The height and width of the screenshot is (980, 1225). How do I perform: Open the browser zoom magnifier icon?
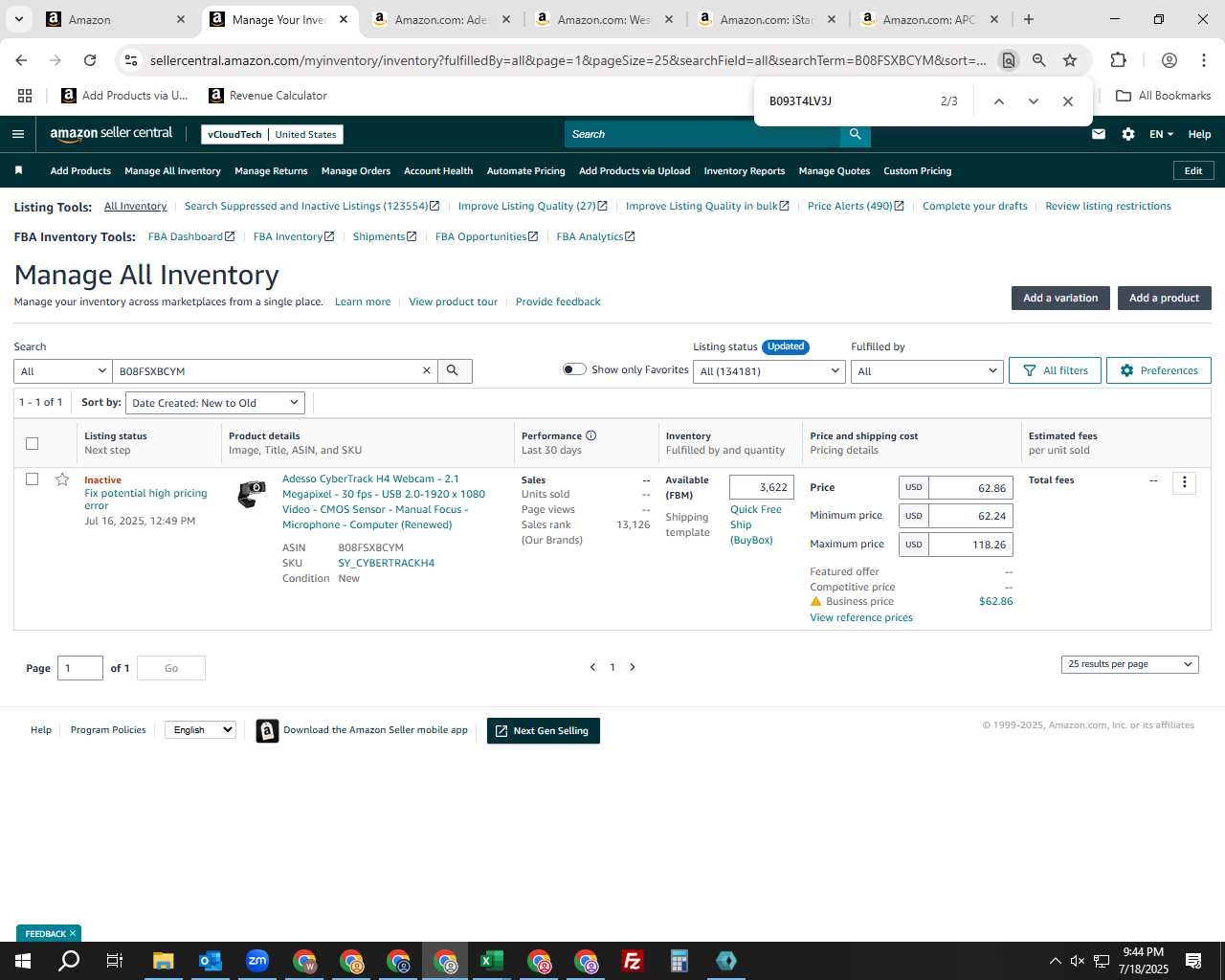1039,60
